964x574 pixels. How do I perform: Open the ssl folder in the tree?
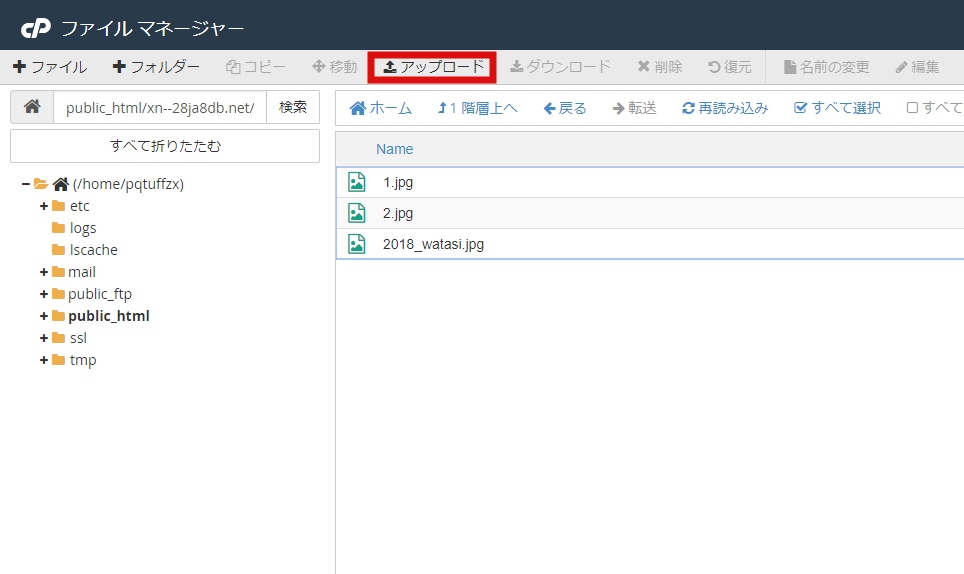[x=78, y=338]
